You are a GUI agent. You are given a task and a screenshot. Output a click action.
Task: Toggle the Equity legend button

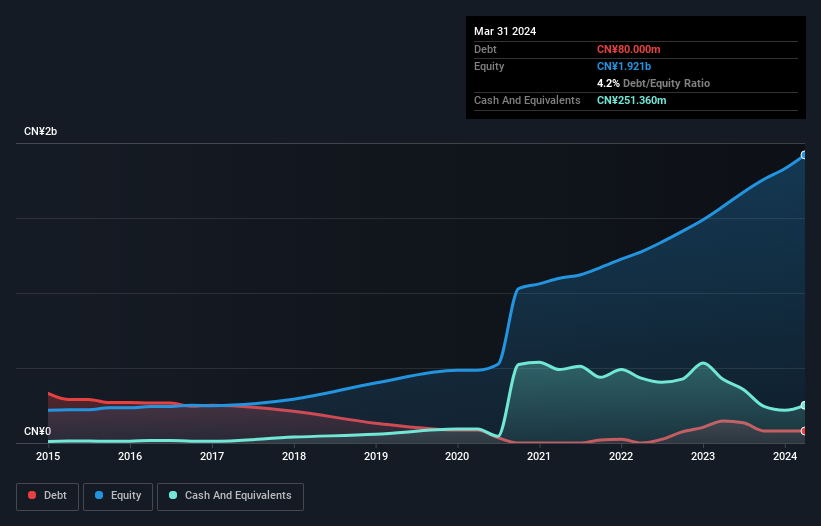click(x=118, y=496)
